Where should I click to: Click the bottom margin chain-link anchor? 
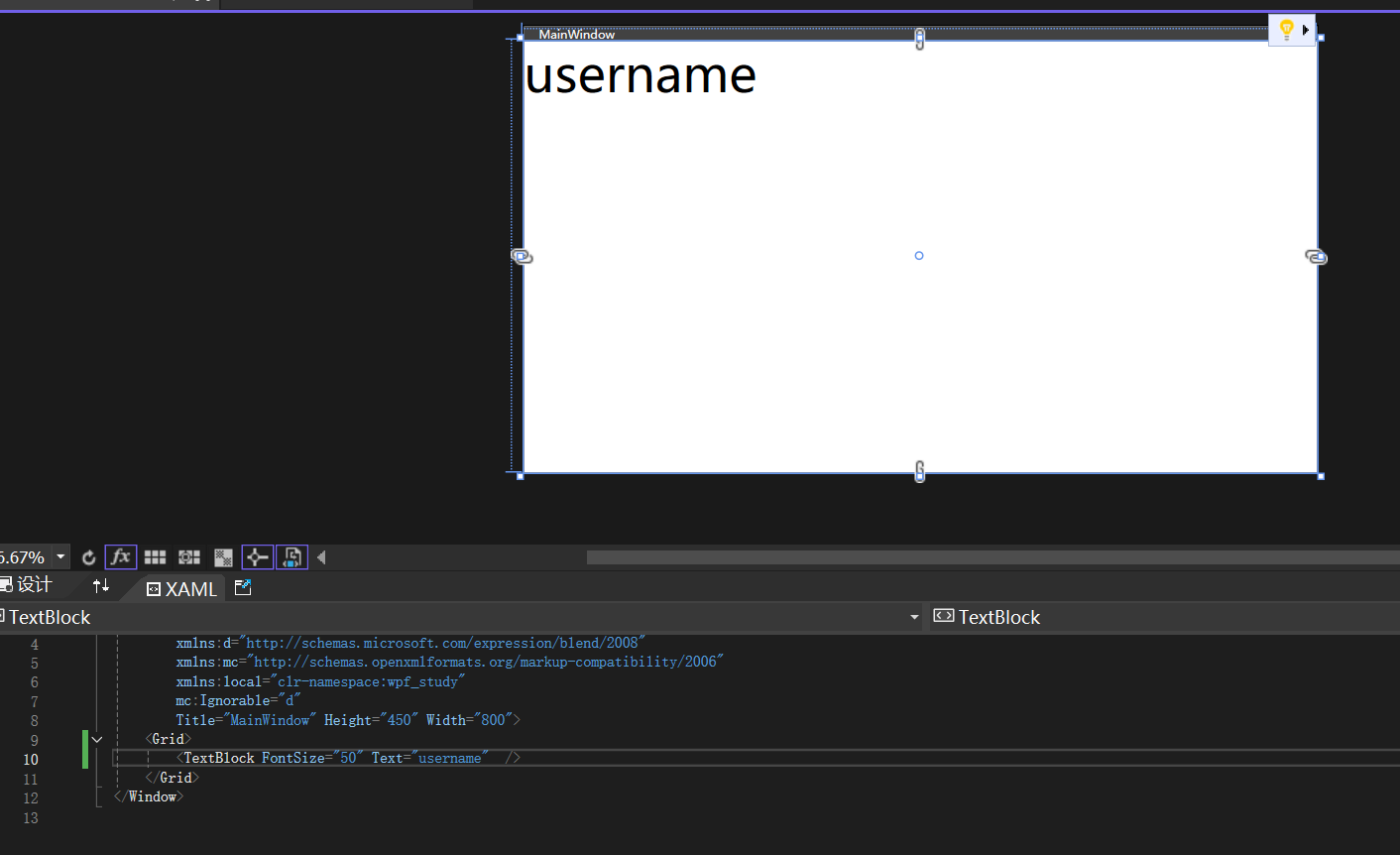(919, 471)
